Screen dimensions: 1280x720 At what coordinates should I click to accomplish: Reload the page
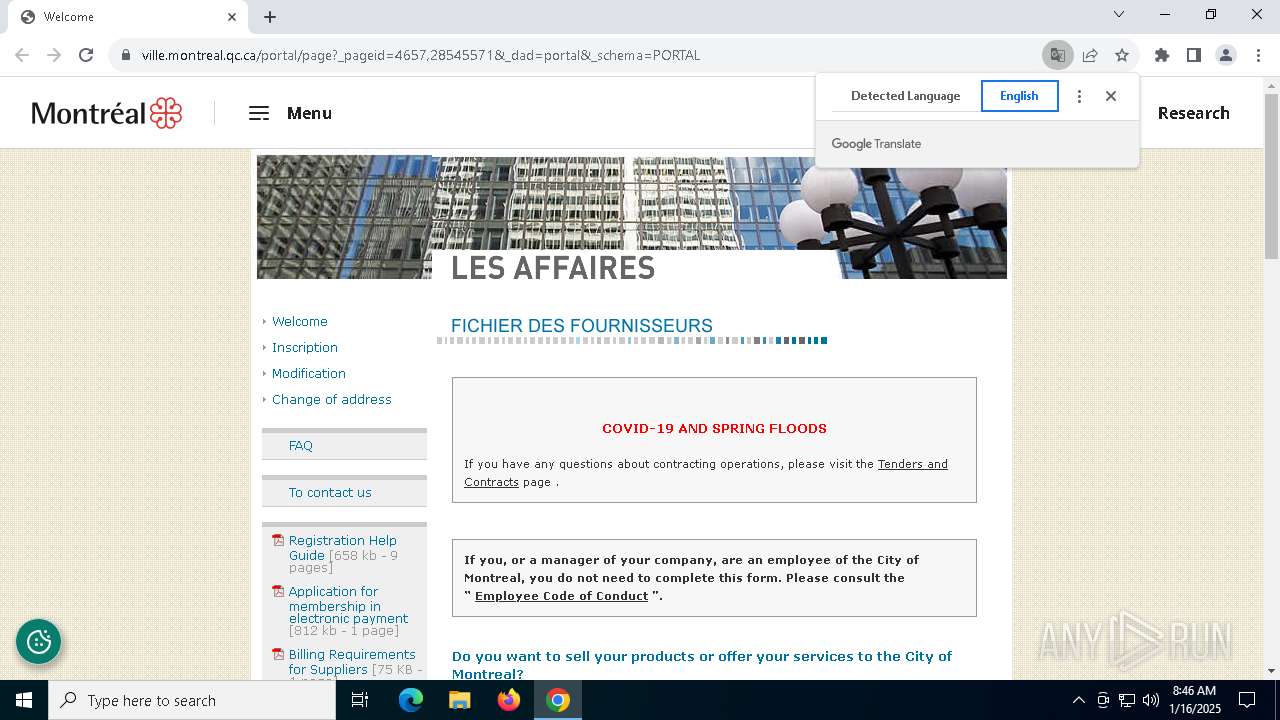(86, 55)
